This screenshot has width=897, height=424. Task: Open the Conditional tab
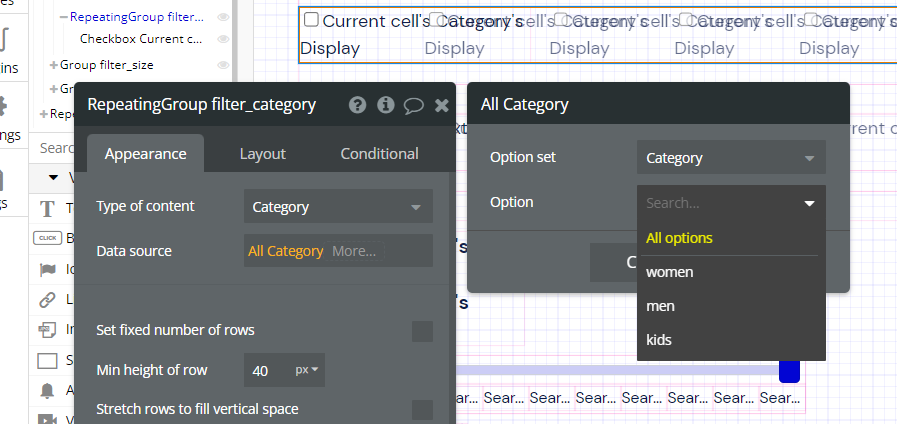tap(379, 154)
